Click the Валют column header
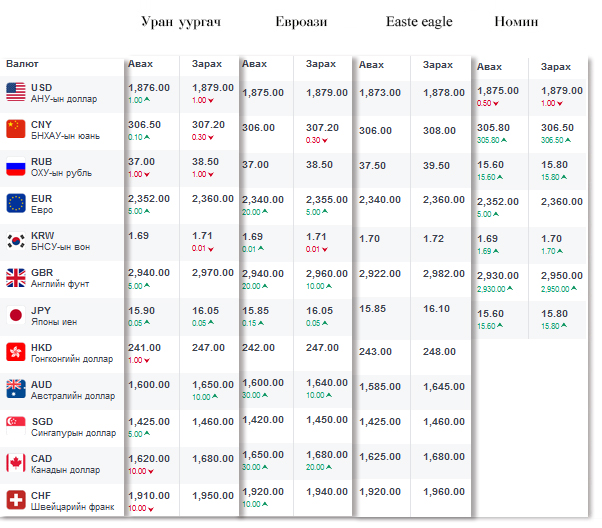This screenshot has height=528, width=602. tap(22, 64)
